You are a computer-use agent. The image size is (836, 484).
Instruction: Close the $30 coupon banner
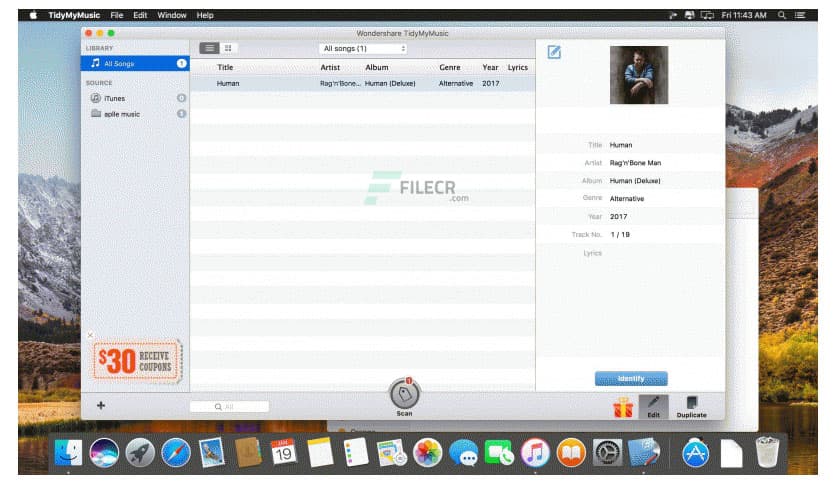pyautogui.click(x=90, y=335)
